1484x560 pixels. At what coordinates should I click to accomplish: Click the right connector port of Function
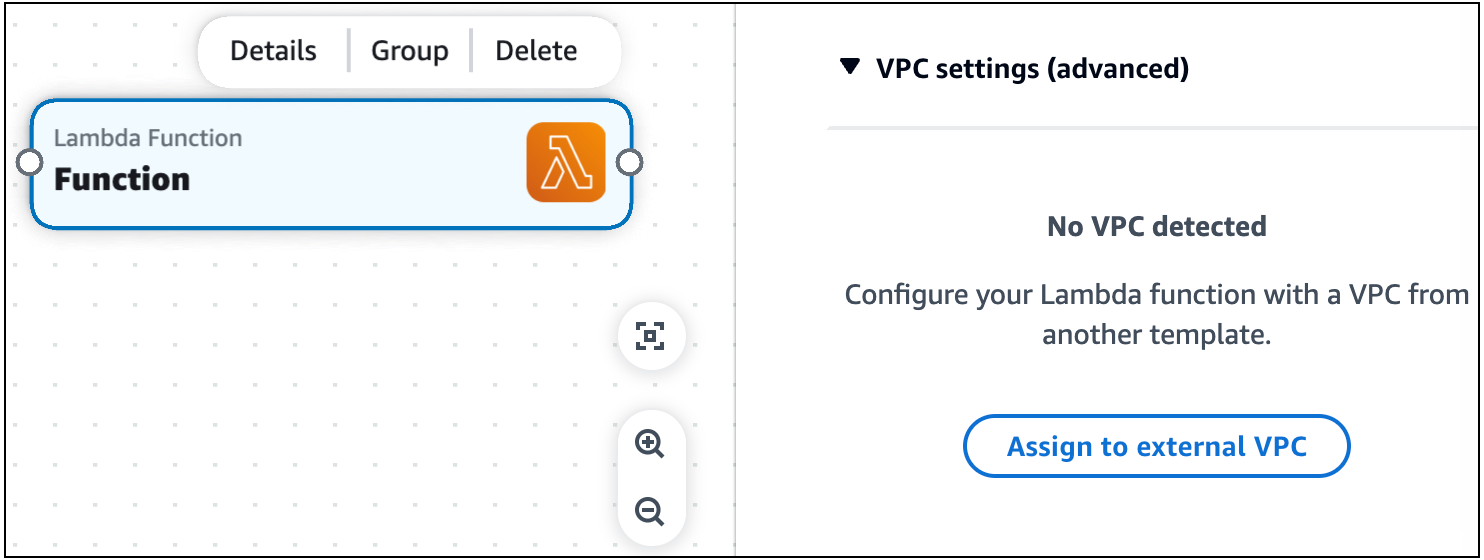[629, 162]
